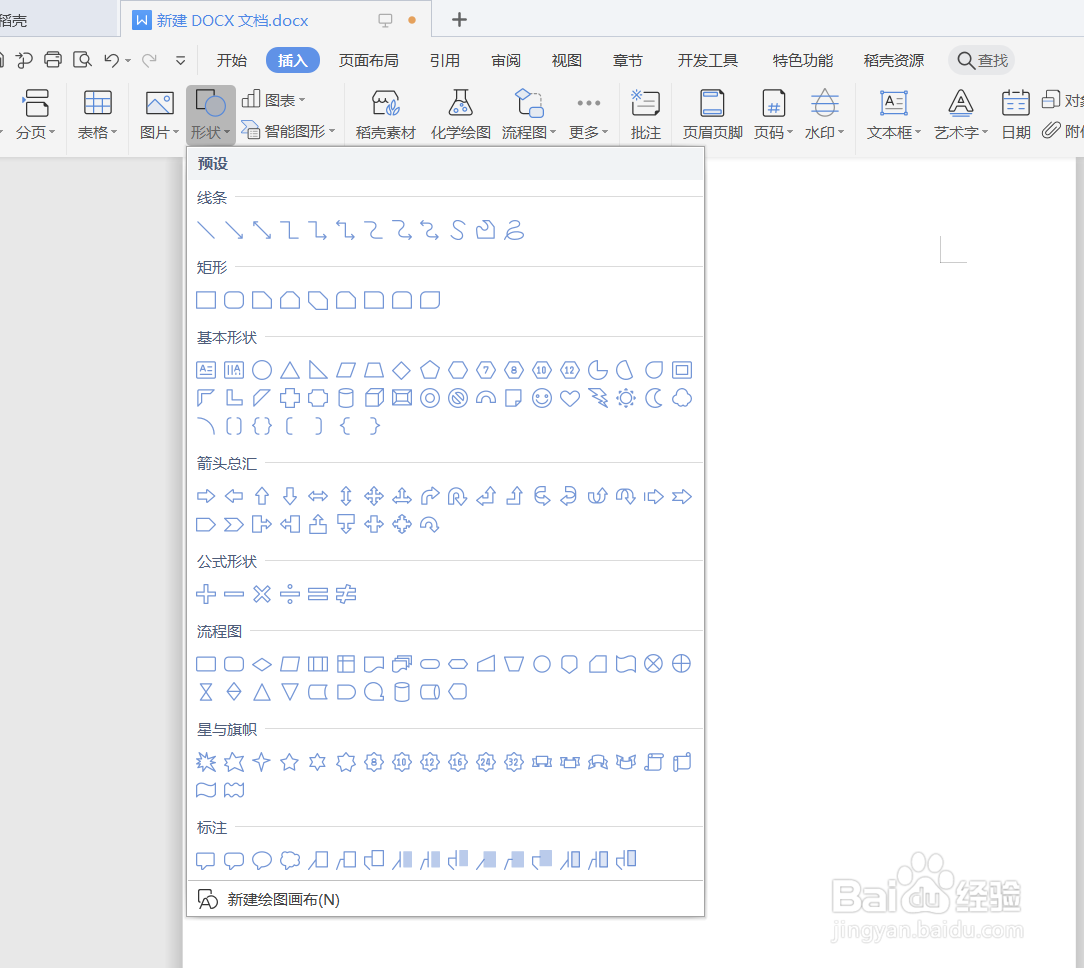Switch to the 页面布局 tab

point(368,60)
